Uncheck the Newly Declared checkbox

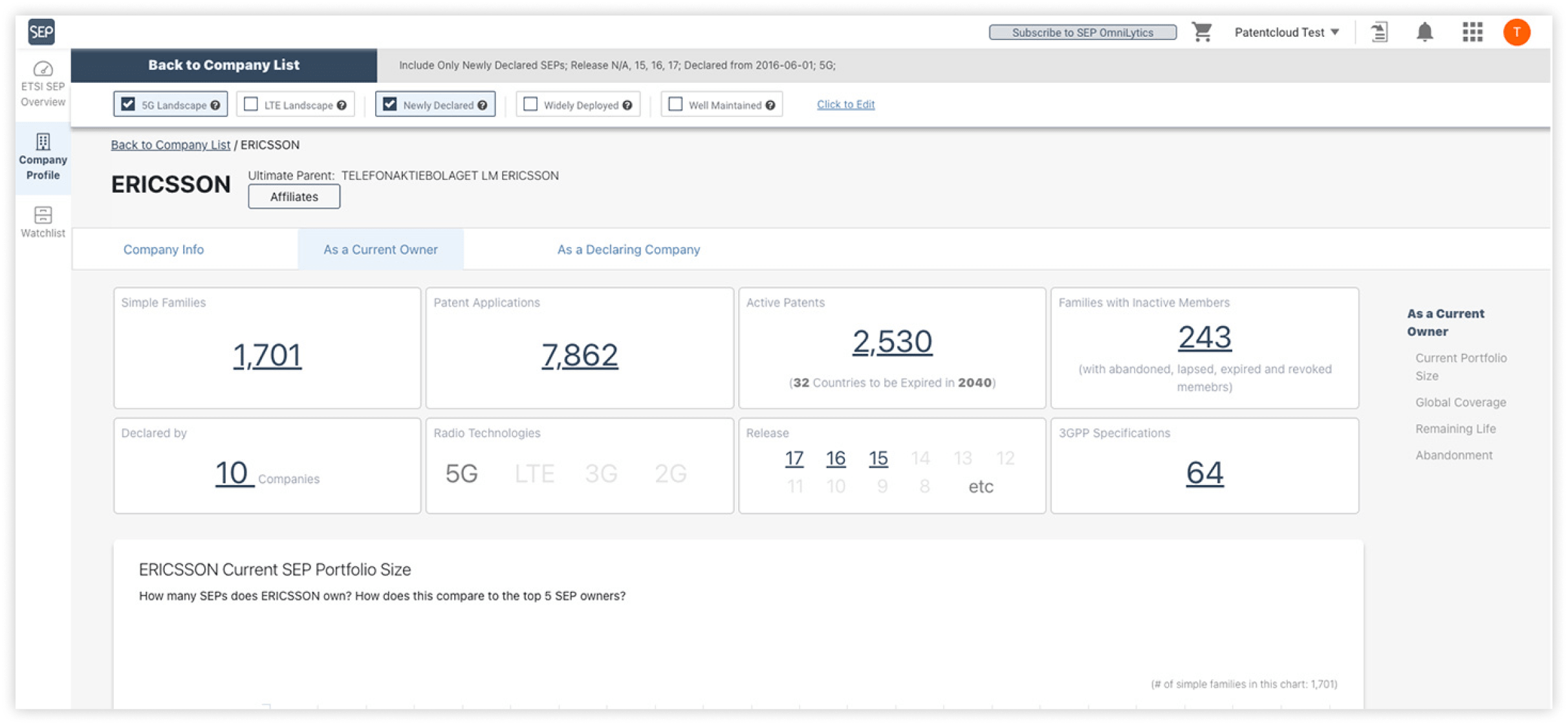tap(389, 104)
